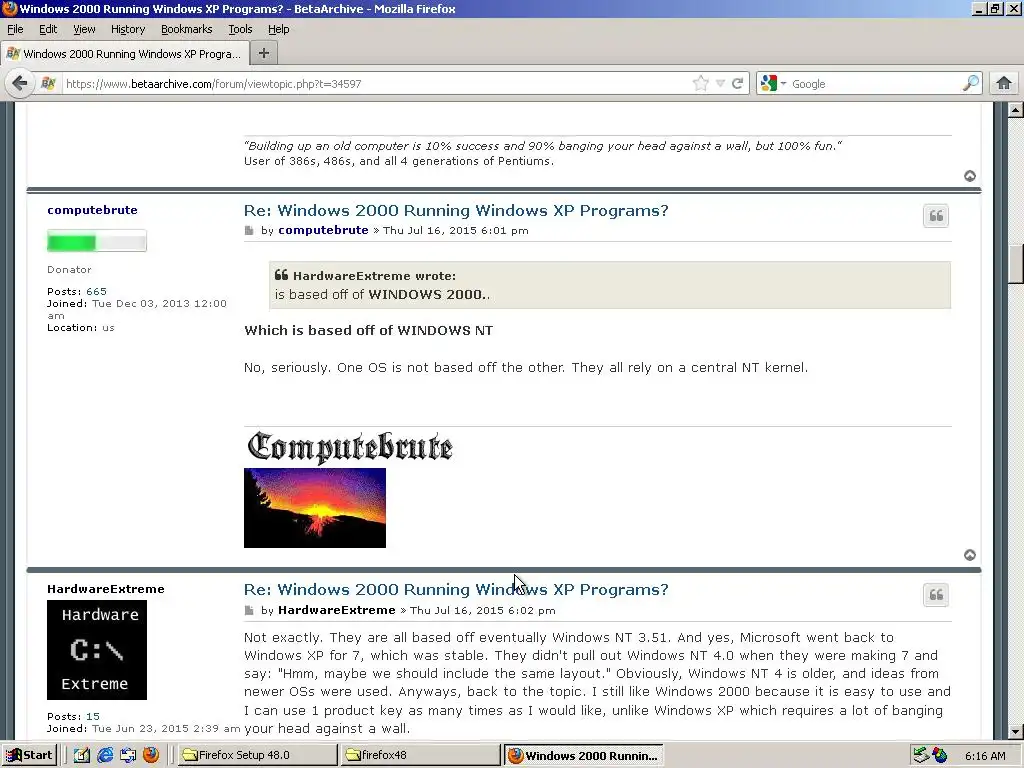Go back with the Firefox back arrow

pyautogui.click(x=19, y=84)
